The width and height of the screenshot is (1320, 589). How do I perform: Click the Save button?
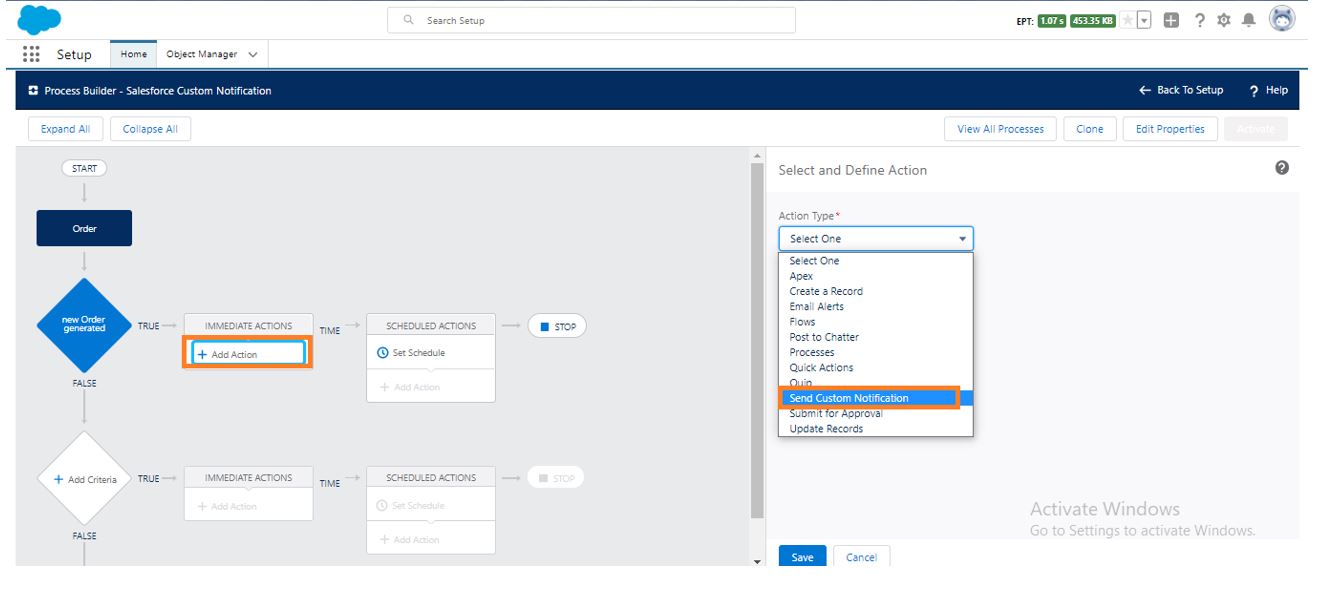click(802, 557)
